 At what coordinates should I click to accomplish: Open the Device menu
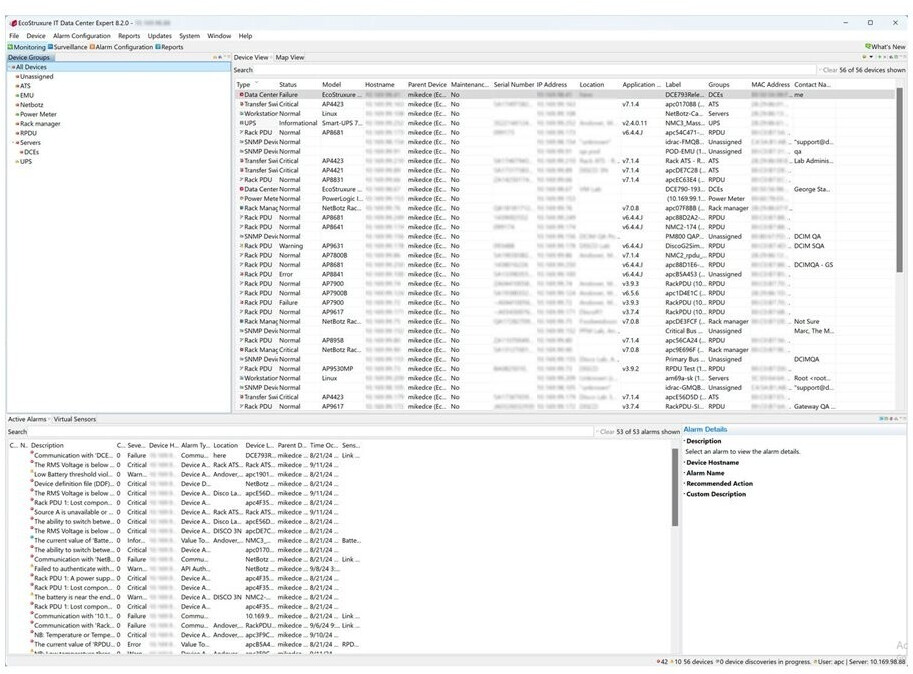coord(36,36)
